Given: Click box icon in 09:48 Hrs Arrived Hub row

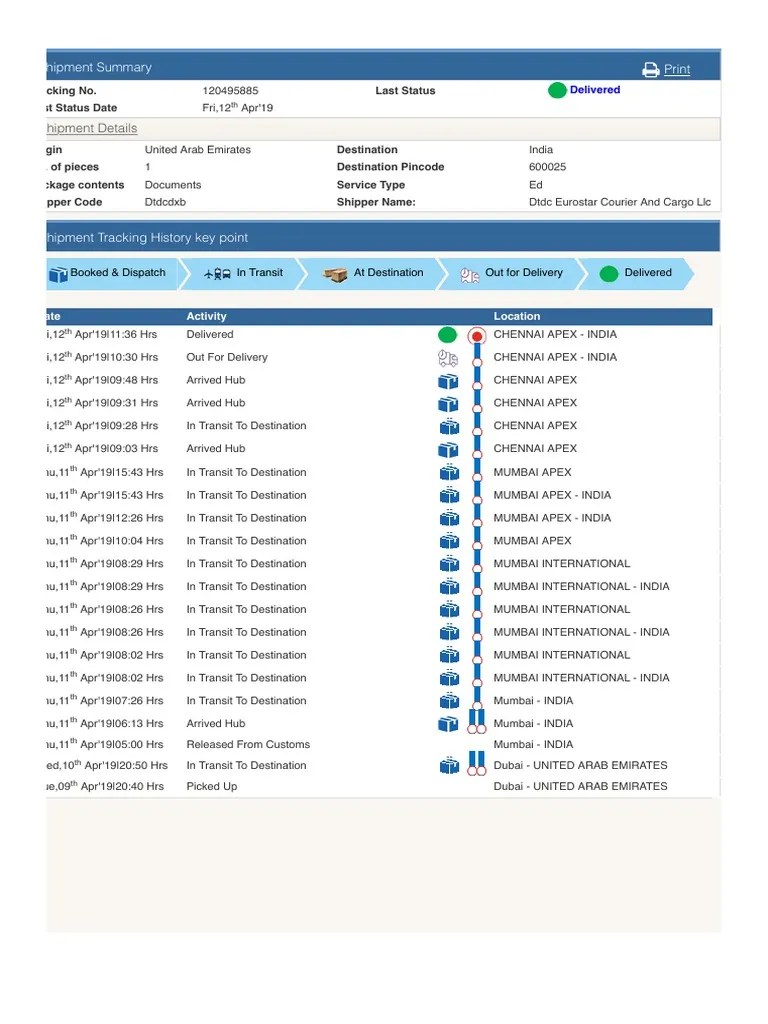Looking at the screenshot, I should click(x=448, y=381).
